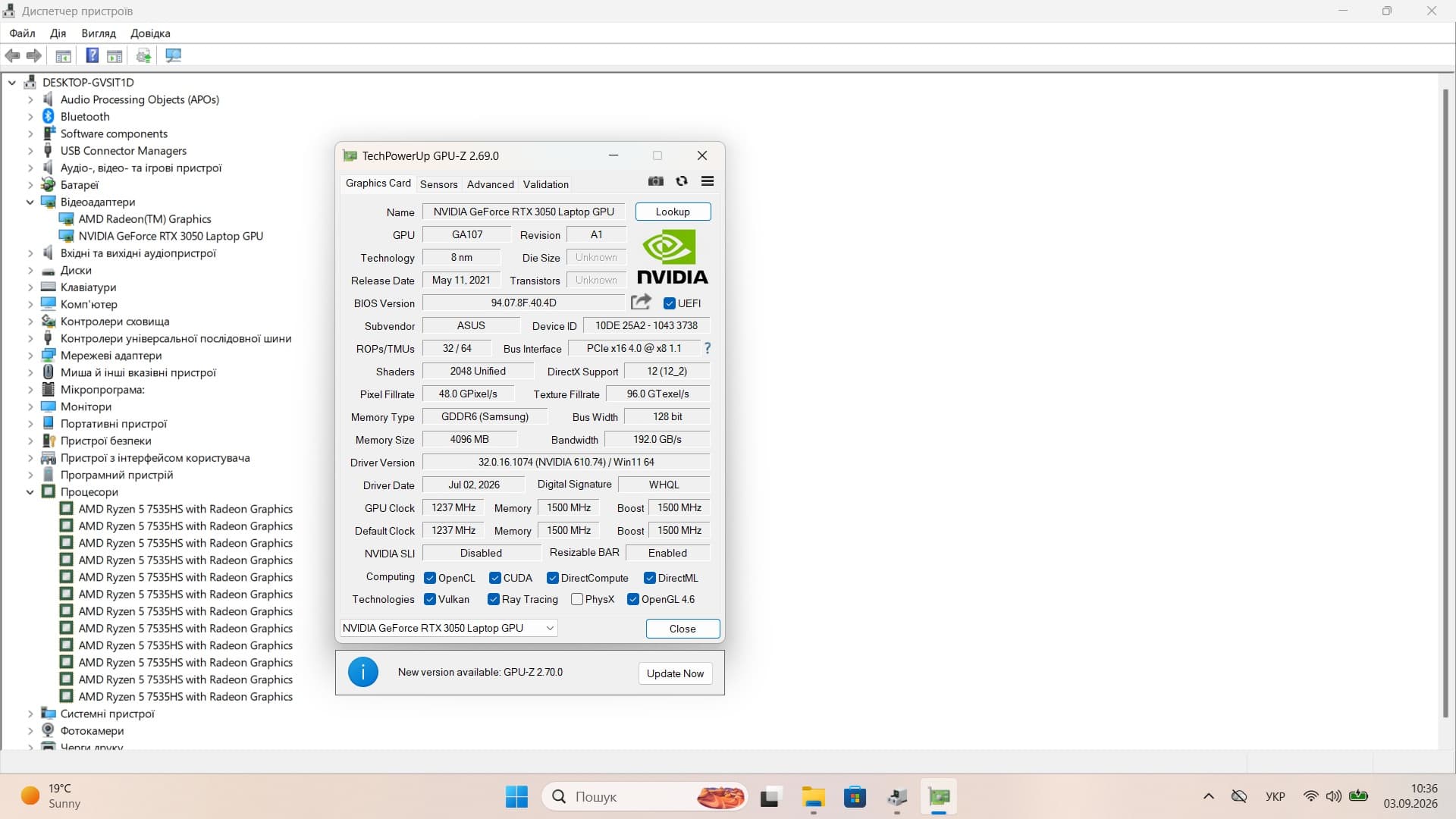Click the Driver Version field value
The height and width of the screenshot is (819, 1456).
(x=566, y=462)
